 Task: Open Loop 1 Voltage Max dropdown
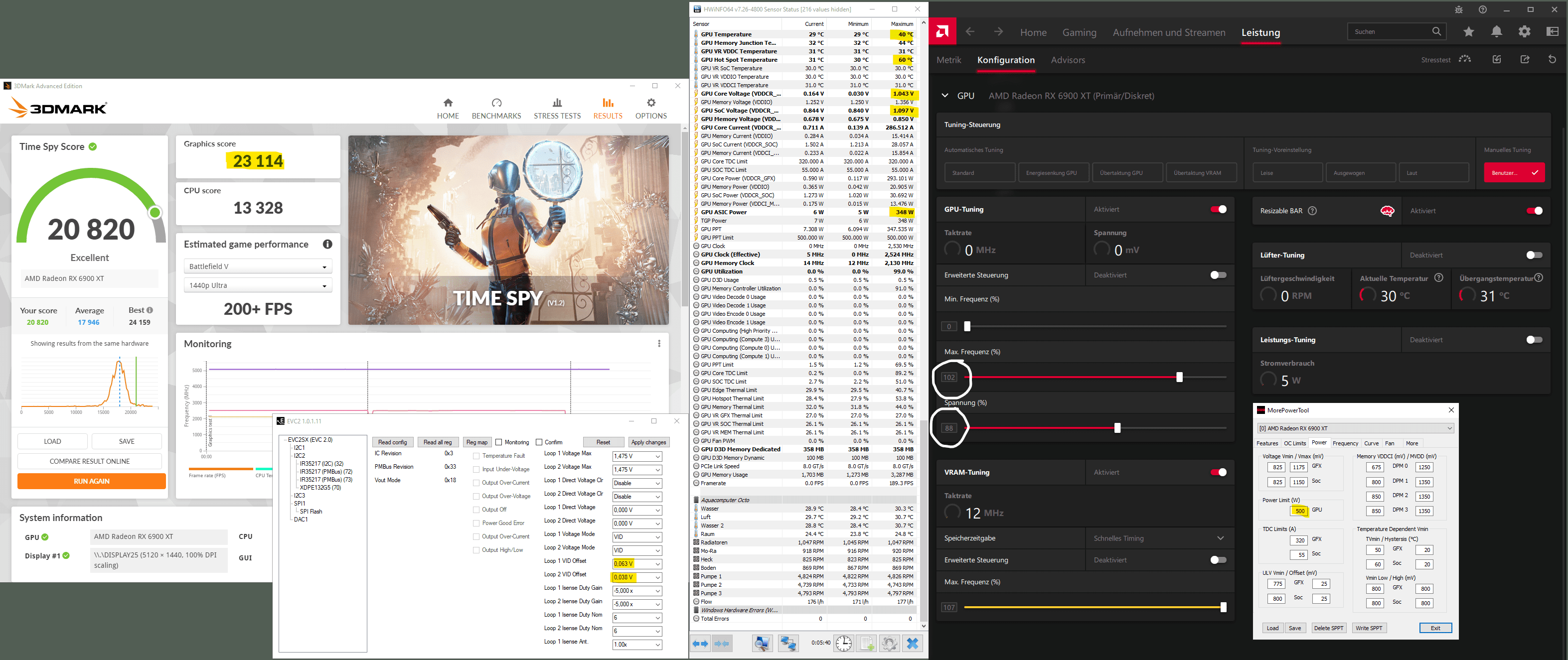pyautogui.click(x=636, y=456)
